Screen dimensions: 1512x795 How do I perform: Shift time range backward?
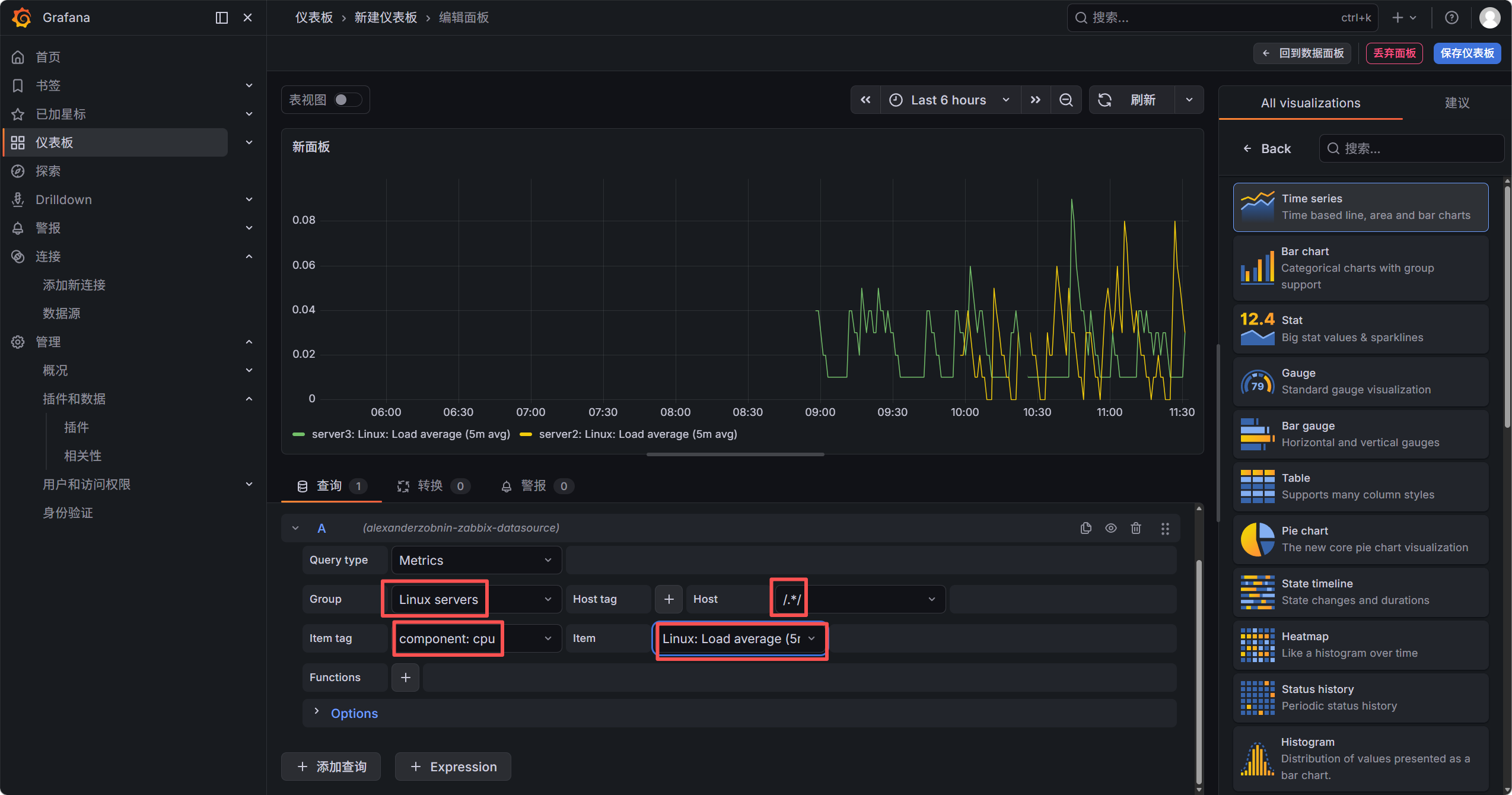click(x=865, y=100)
